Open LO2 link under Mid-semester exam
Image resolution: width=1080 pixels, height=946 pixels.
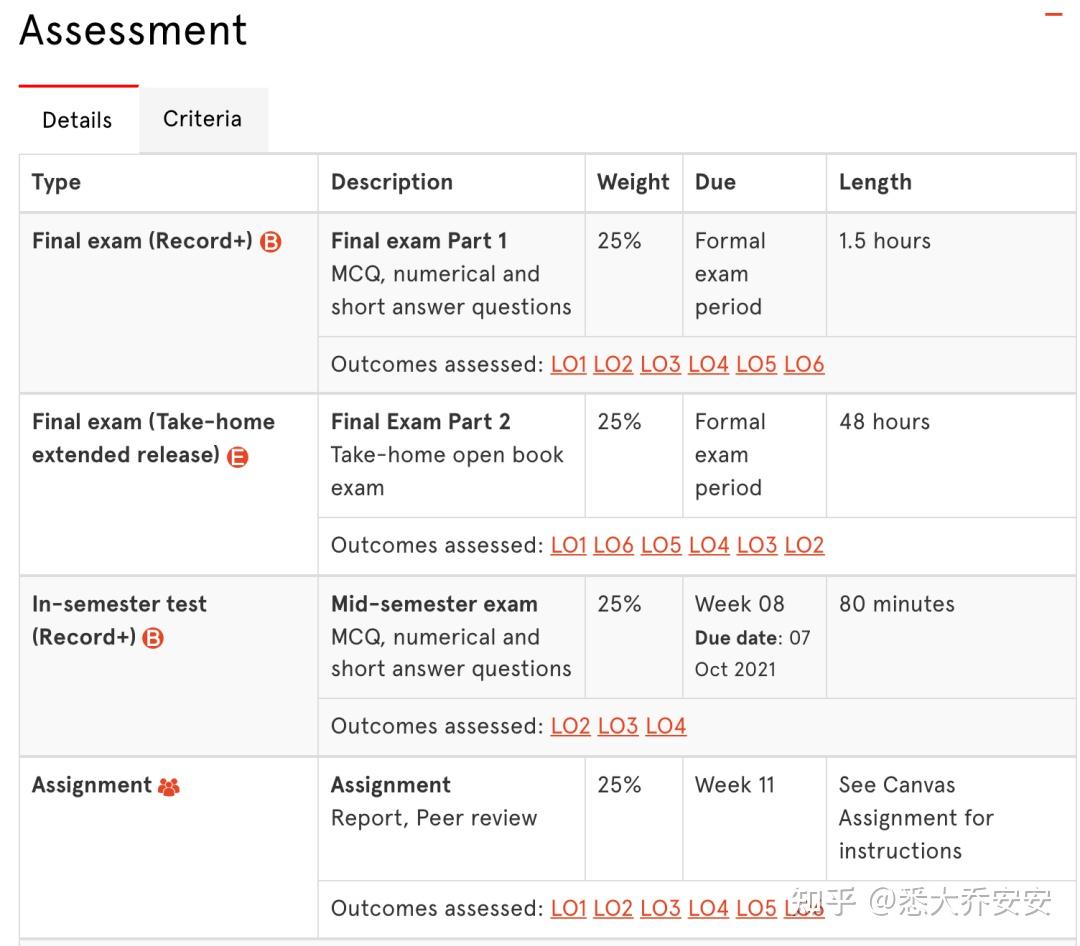(x=570, y=727)
